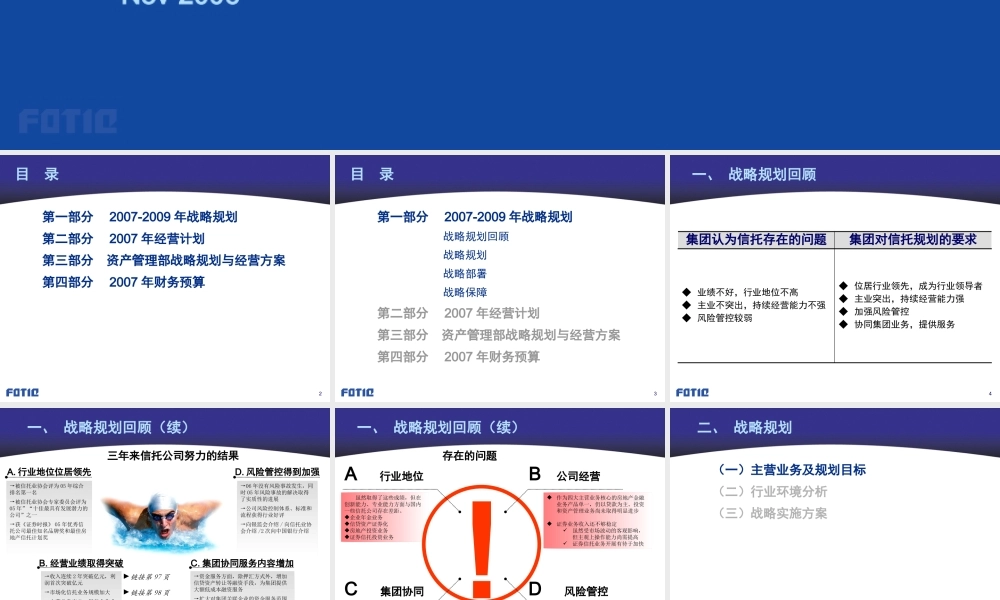Image resolution: width=1000 pixels, height=600 pixels.
Task: Follow the 链接第 97 页 link
Action: click(151, 576)
